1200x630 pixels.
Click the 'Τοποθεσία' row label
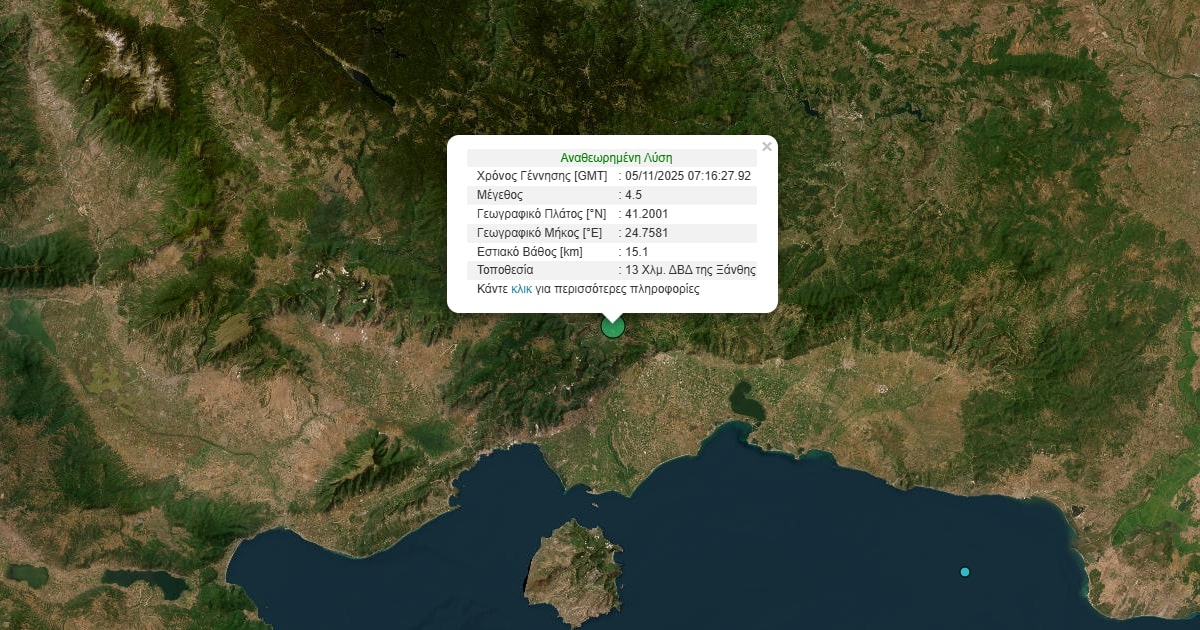tap(505, 270)
